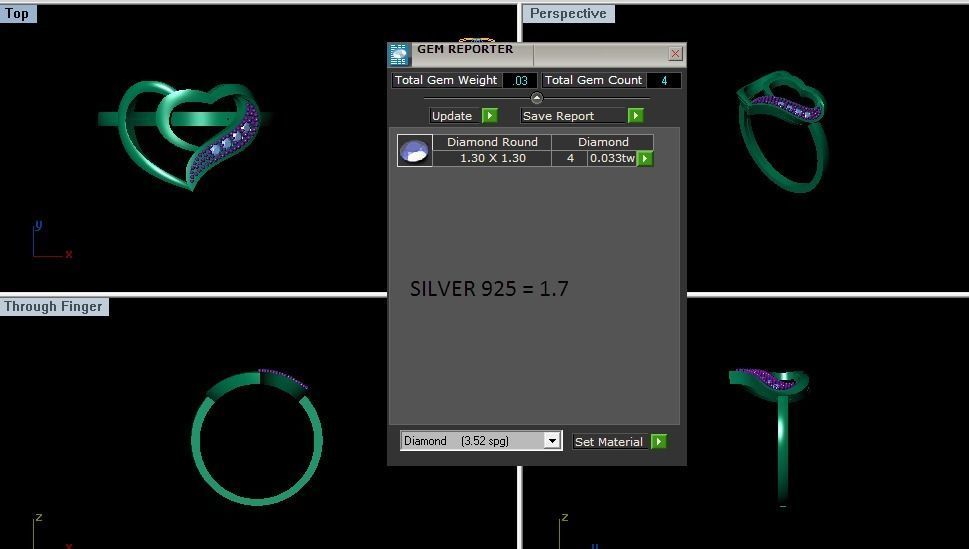Click the Total Gem Count value 4
This screenshot has width=969, height=549.
[x=664, y=80]
